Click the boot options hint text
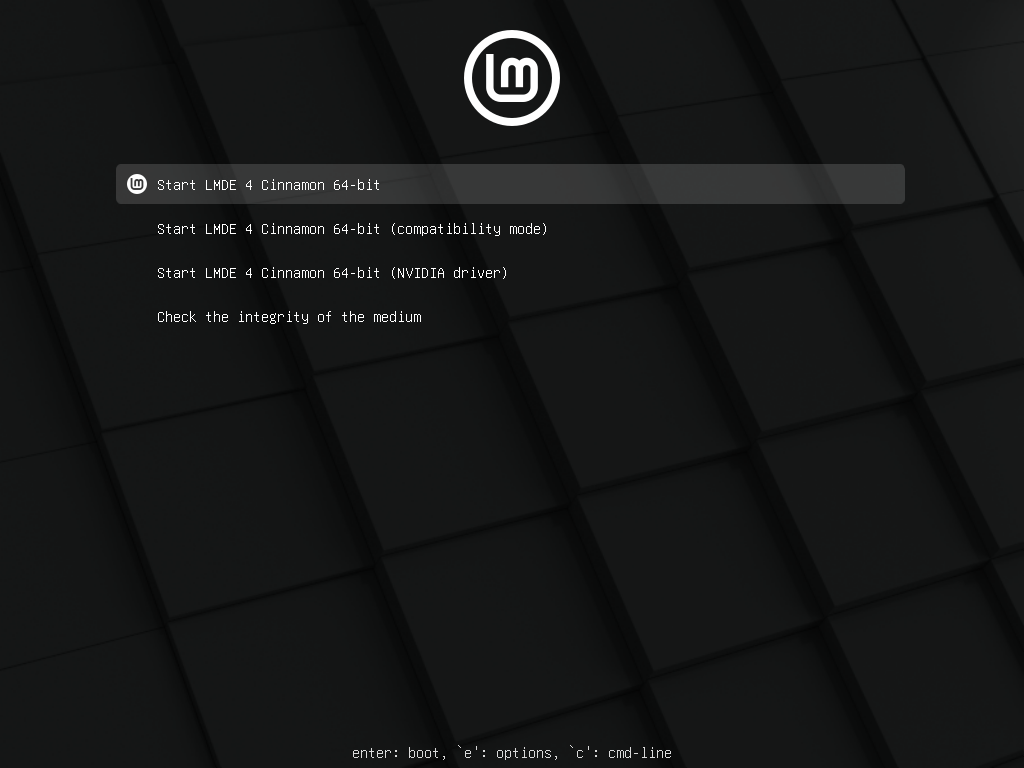Screen dimensions: 1024x768 (x=512, y=753)
